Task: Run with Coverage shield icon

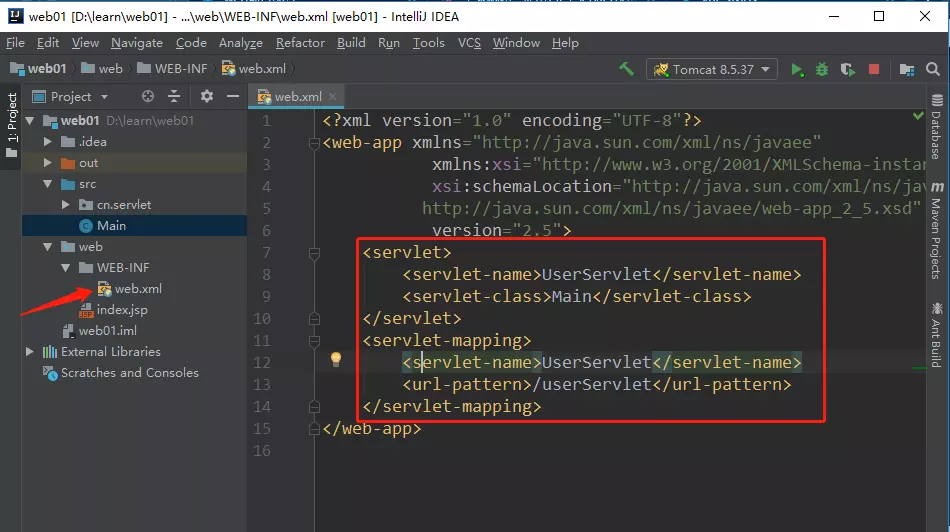Action: tap(848, 70)
